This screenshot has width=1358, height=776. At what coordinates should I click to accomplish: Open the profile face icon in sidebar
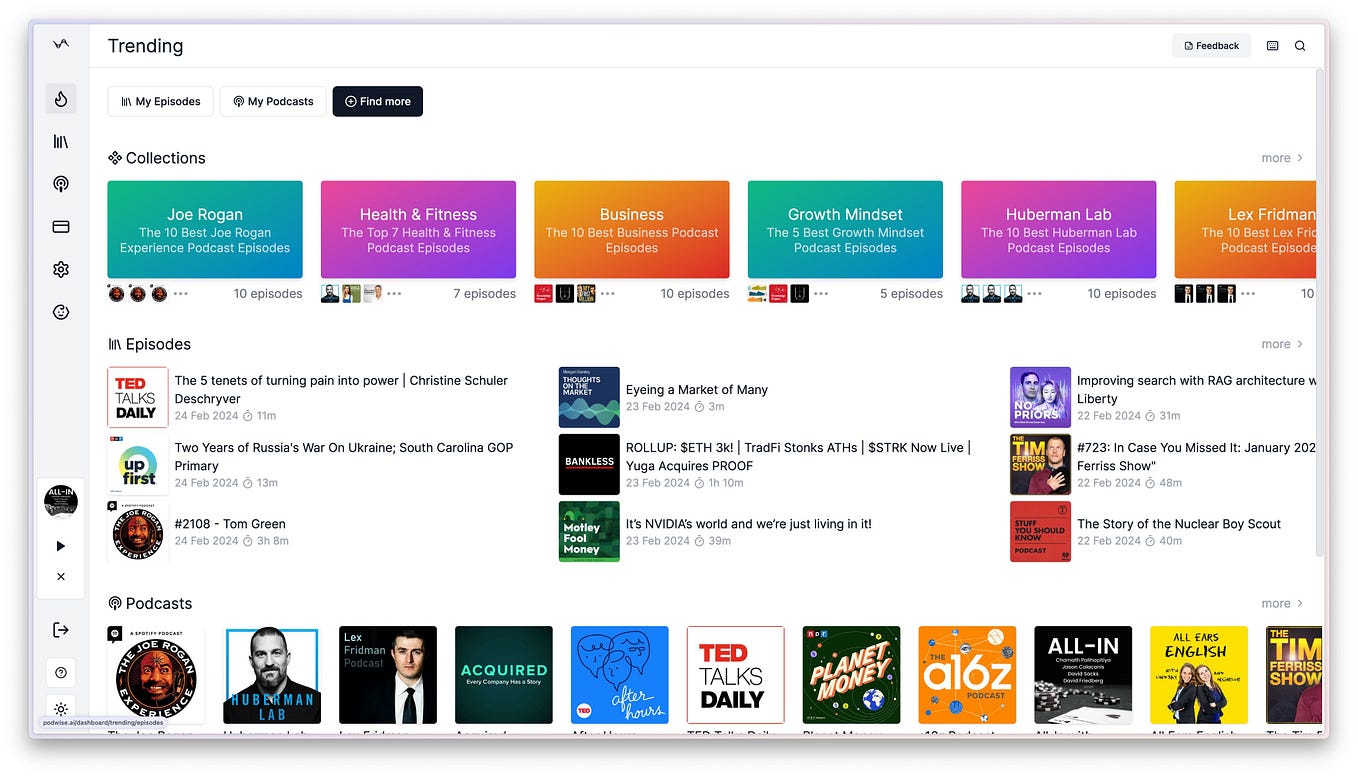tap(61, 311)
